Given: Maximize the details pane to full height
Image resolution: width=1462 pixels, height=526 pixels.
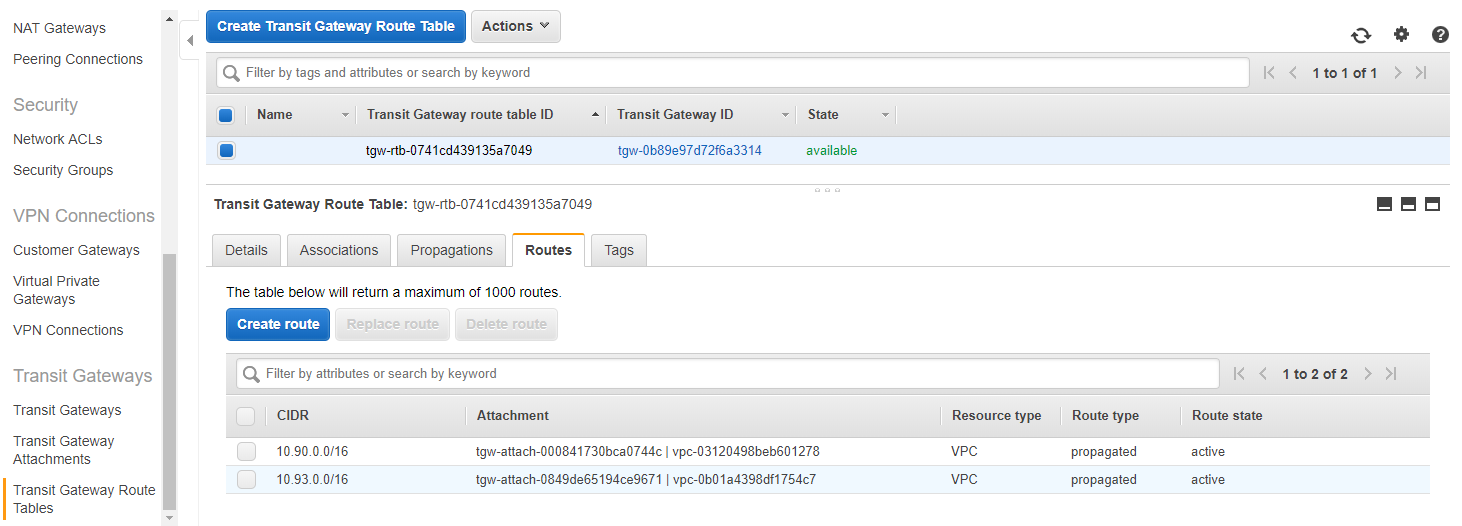Looking at the screenshot, I should (1432, 204).
